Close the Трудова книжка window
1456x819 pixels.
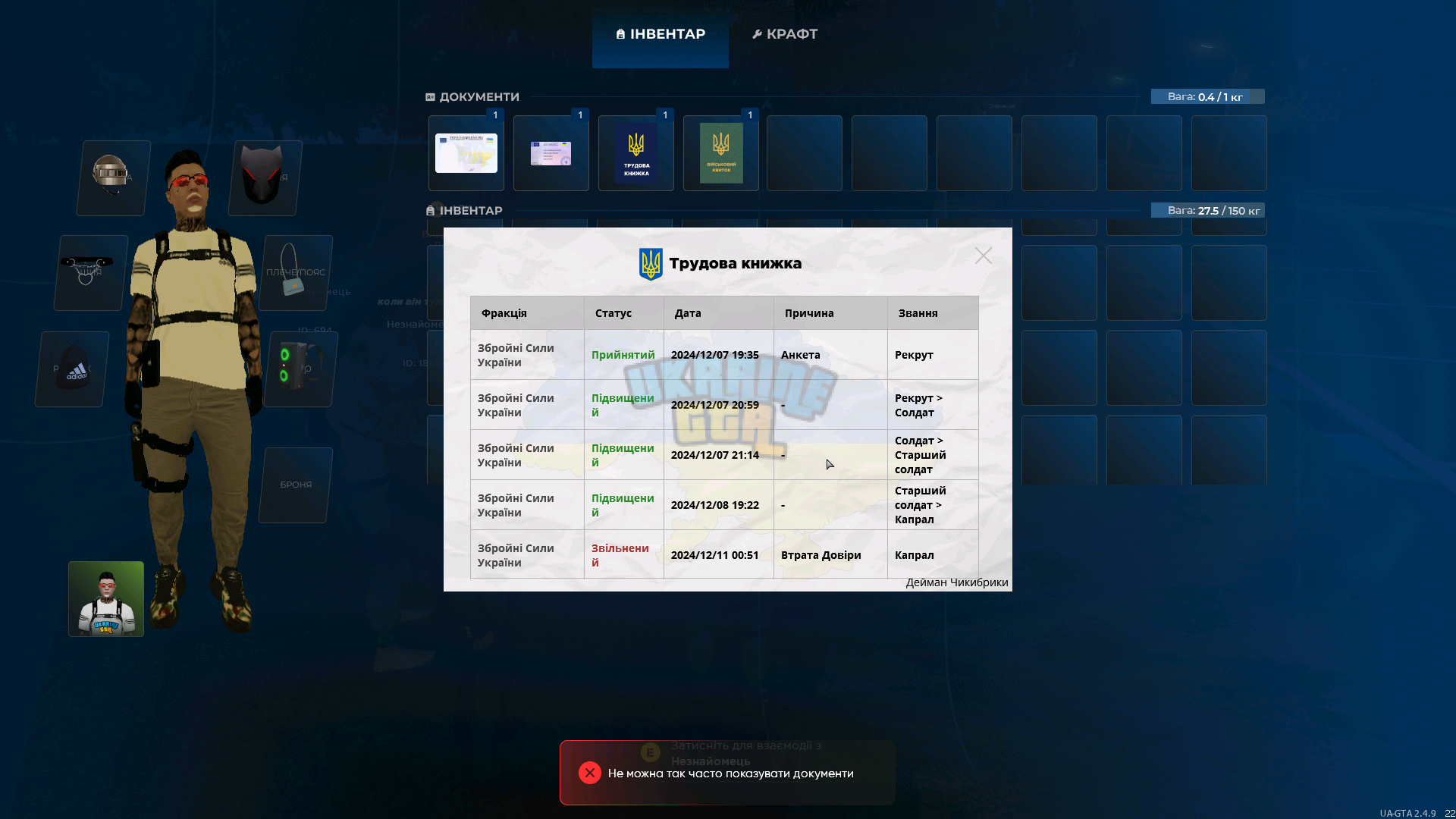(x=984, y=256)
